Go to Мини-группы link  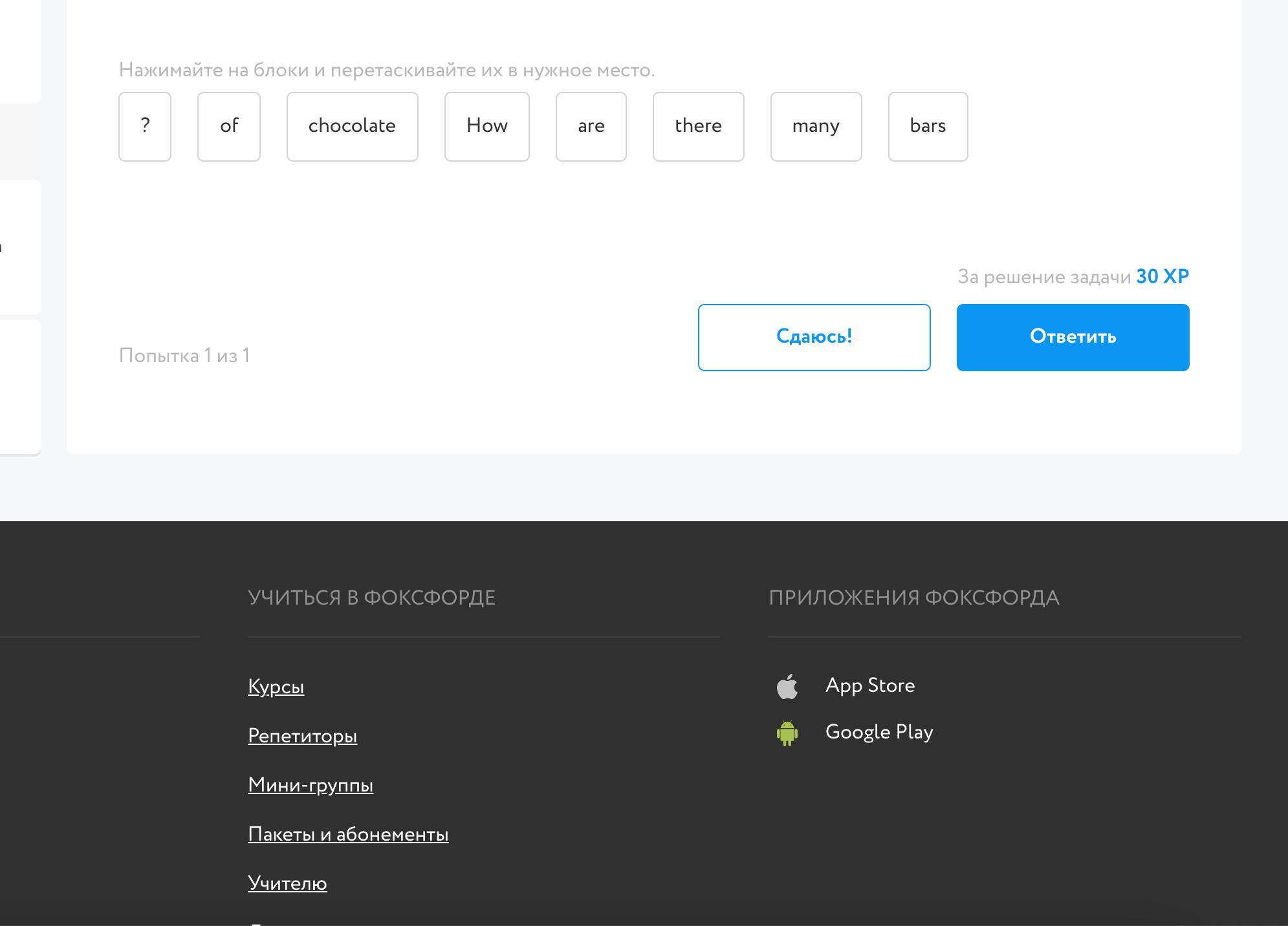coord(311,785)
